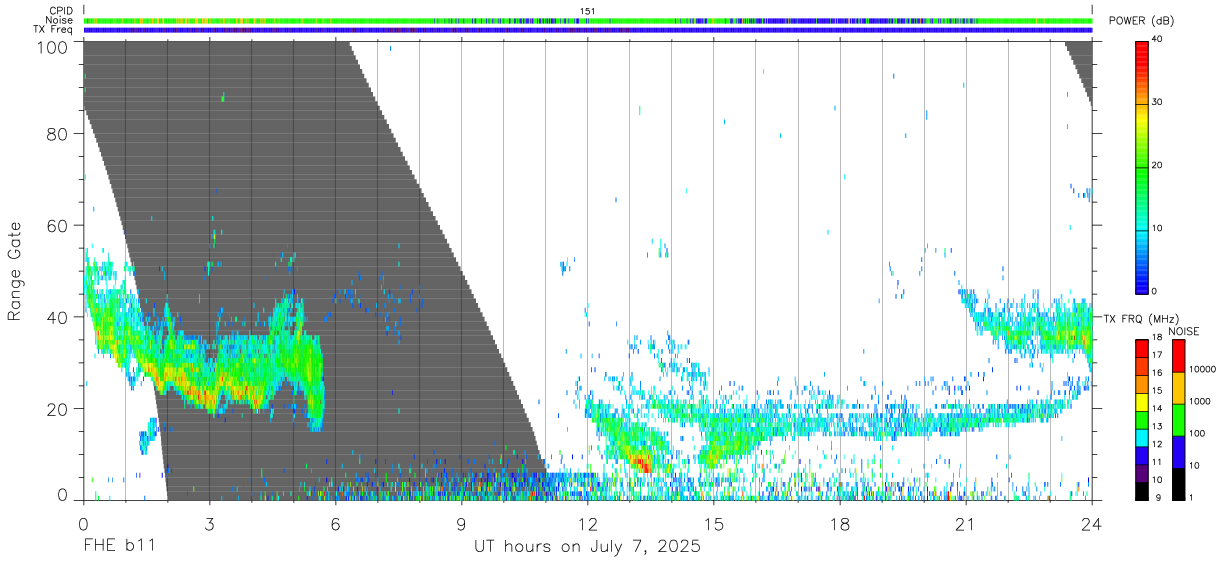Click the 1000 label on NOISE scale
This screenshot has height=567, width=1228.
pyautogui.click(x=1201, y=401)
